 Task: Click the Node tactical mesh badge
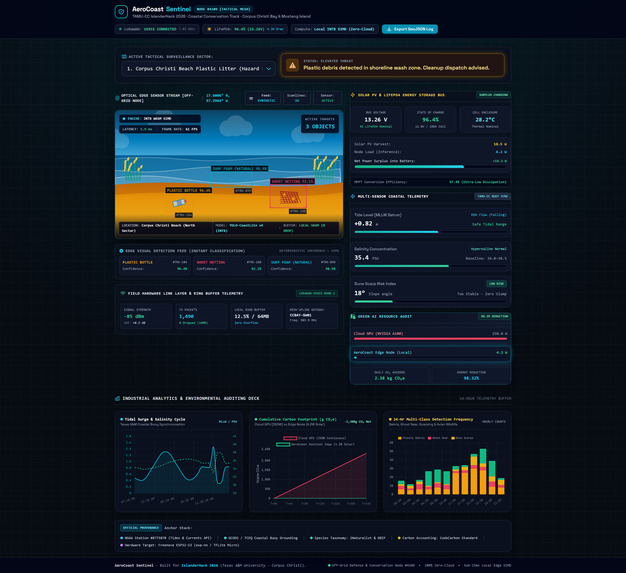224,9
